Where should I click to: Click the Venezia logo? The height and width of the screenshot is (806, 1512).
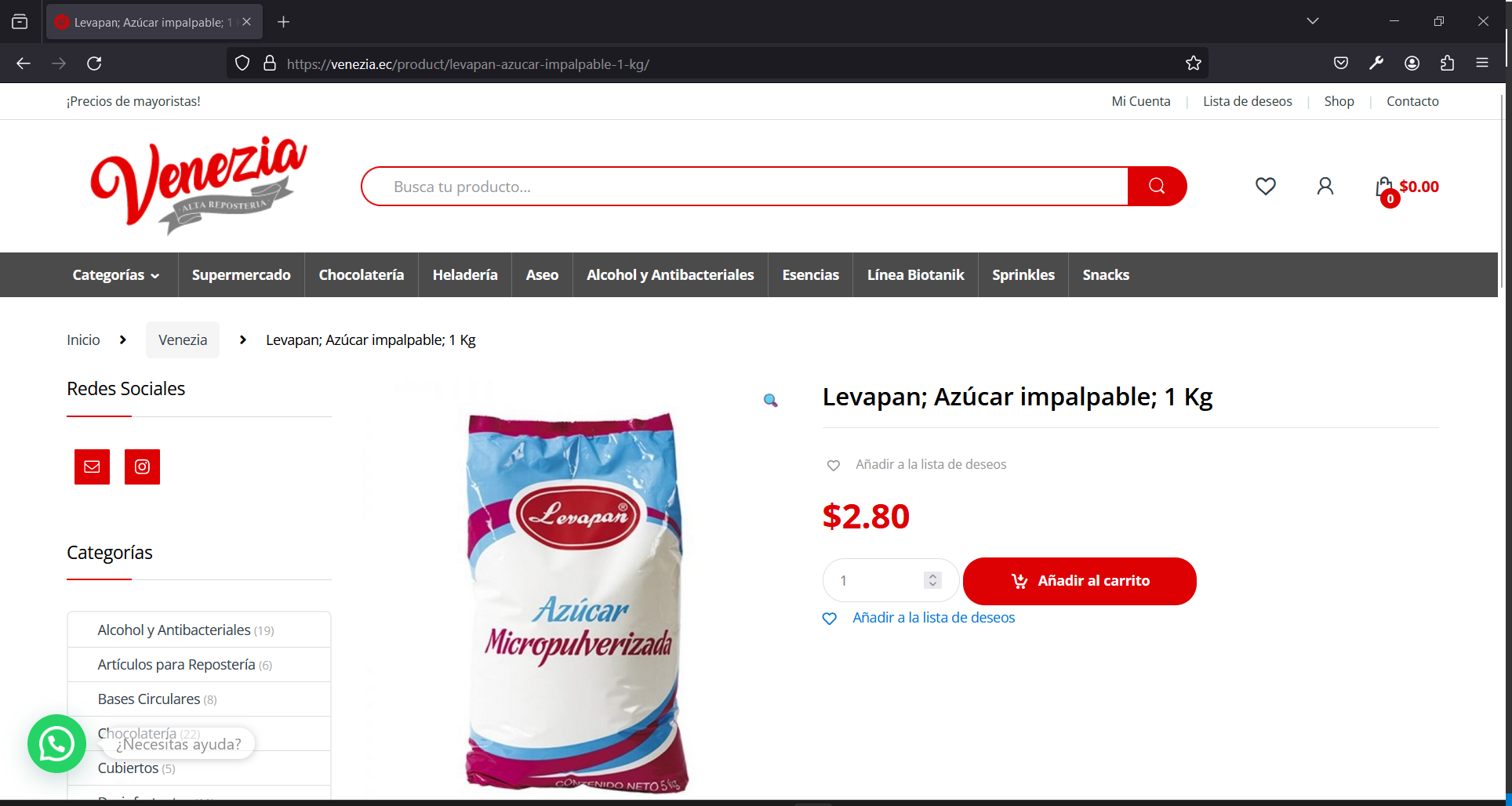pyautogui.click(x=198, y=186)
